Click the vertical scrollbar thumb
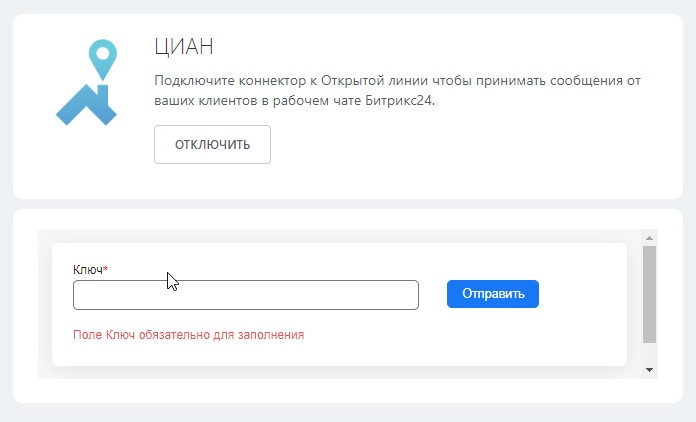696x422 pixels. click(x=649, y=295)
